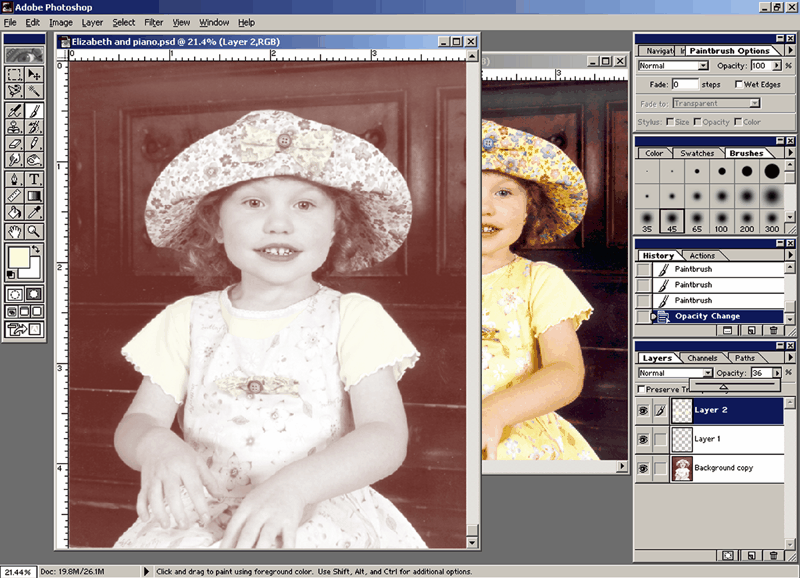Click the Fade steps input field

[x=685, y=85]
